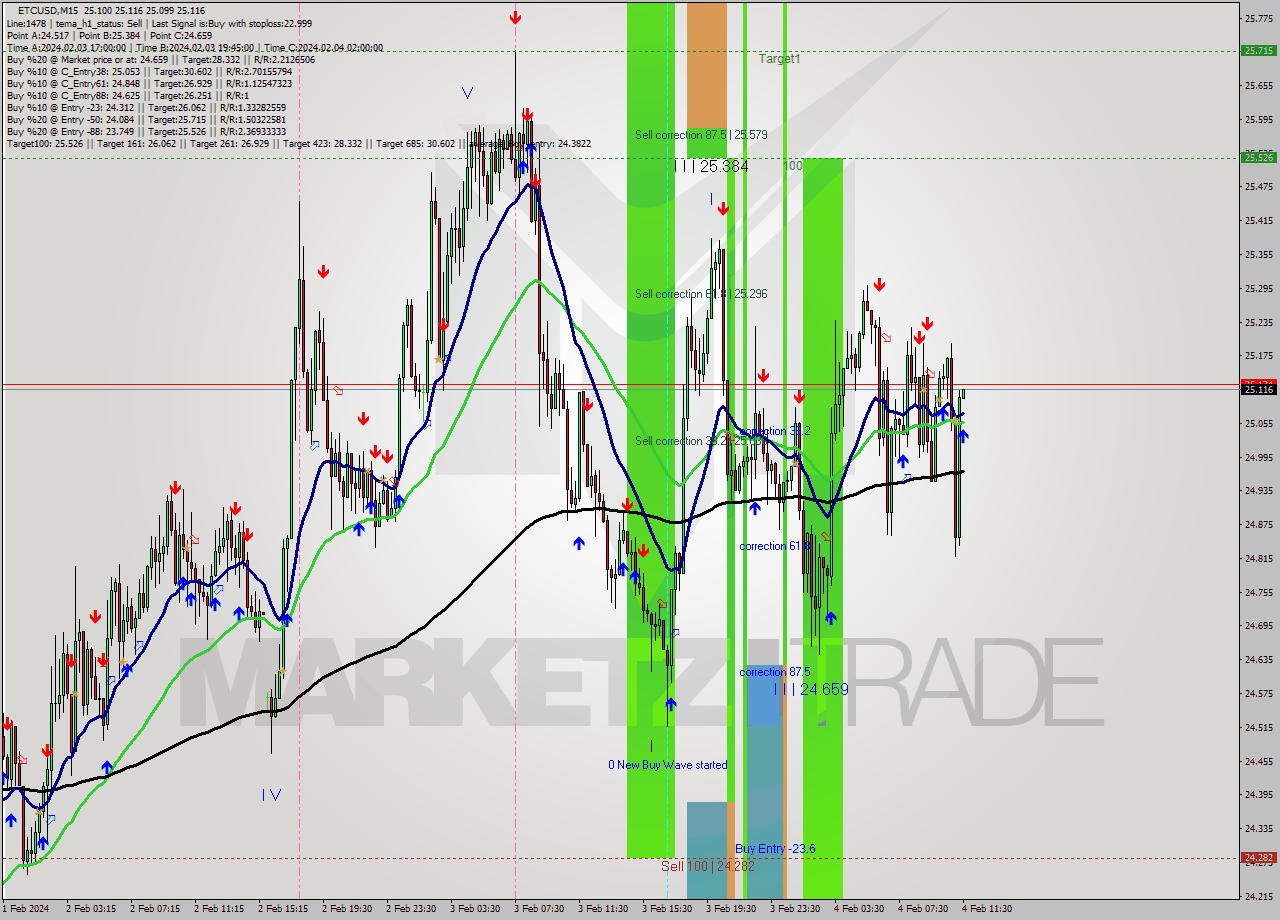1280x920 pixels.
Task: Click the '1 Feb 2024' date label
Action: (26, 909)
